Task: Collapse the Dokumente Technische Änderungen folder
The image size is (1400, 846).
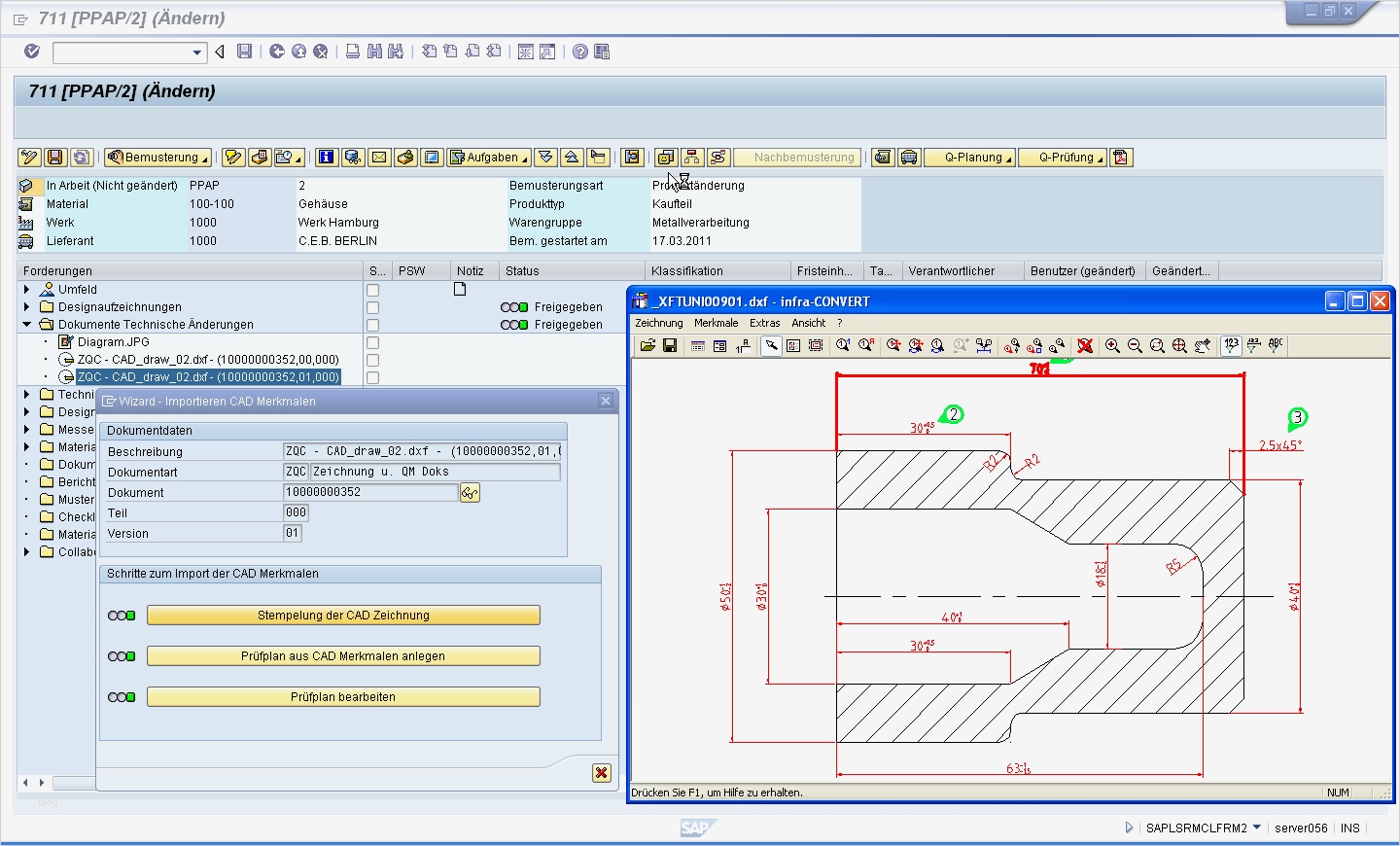Action: coord(27,325)
